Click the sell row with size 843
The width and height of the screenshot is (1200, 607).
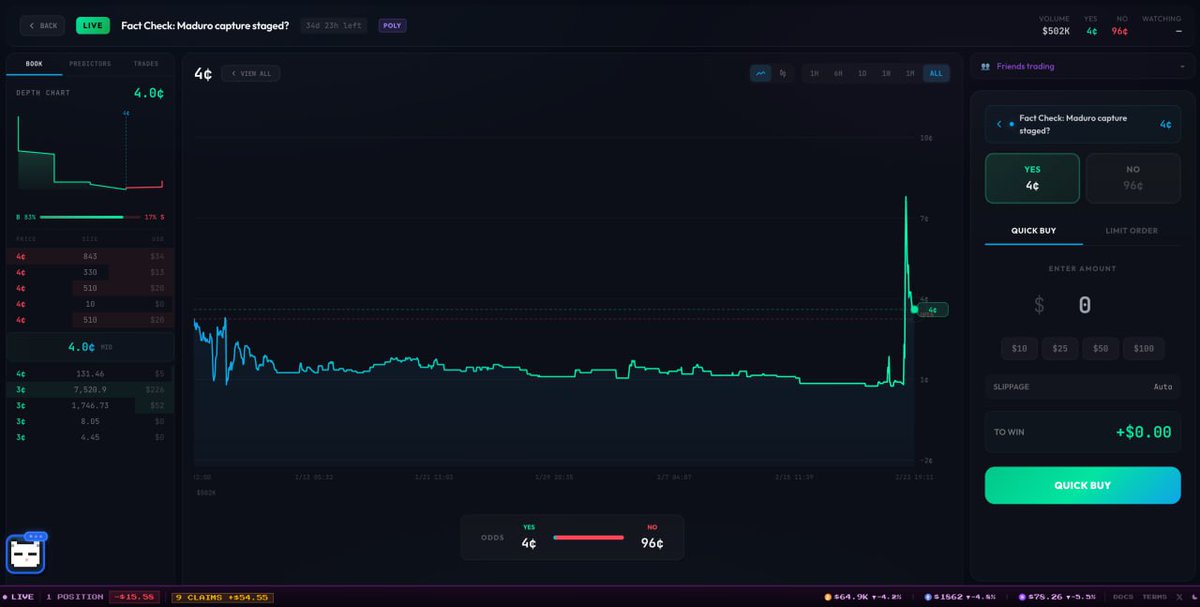click(90, 256)
